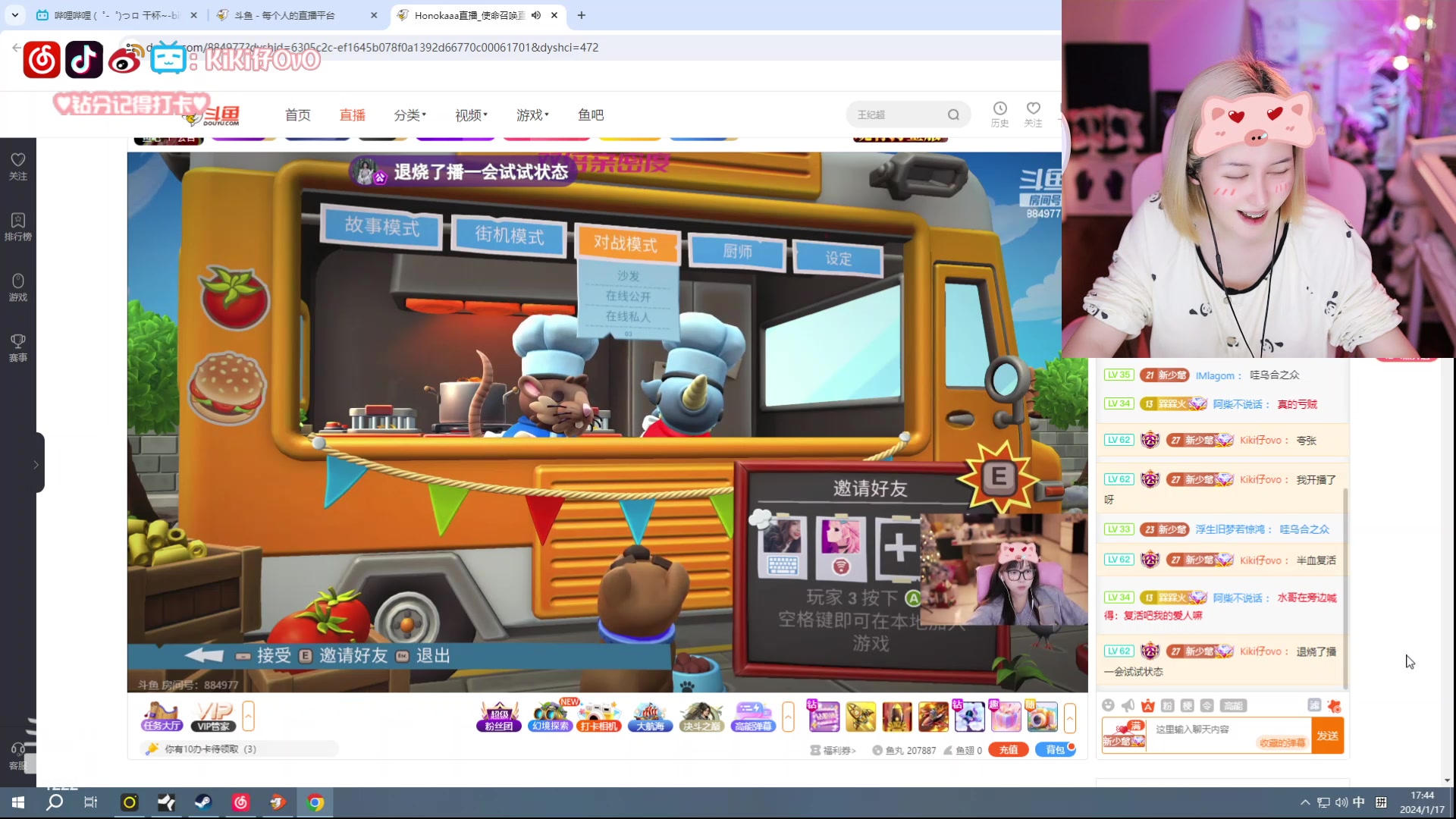Open Chrome from the taskbar
The image size is (1456, 819).
[315, 802]
